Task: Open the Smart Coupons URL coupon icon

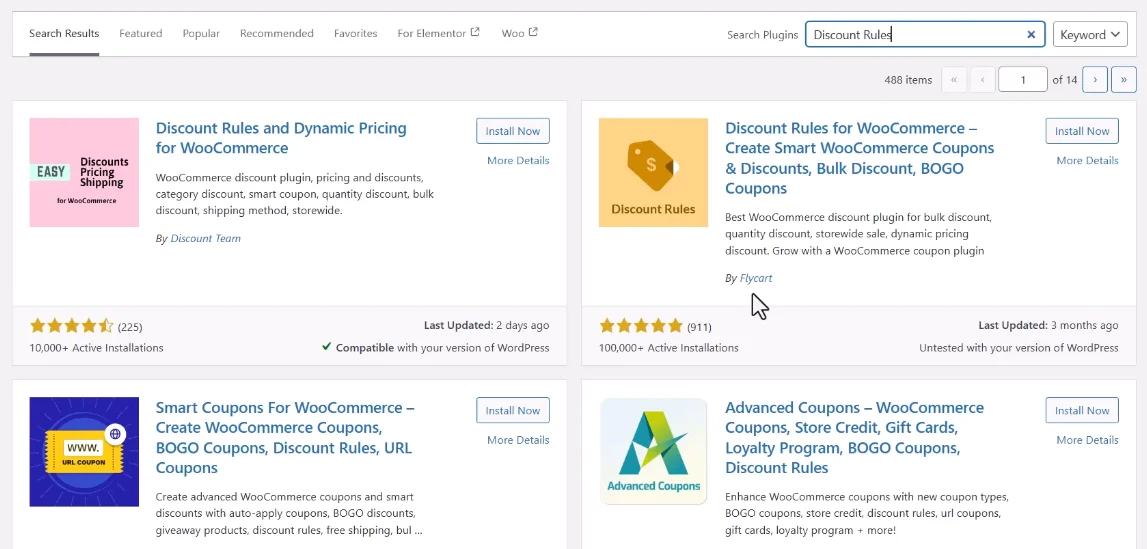Action: coord(84,452)
